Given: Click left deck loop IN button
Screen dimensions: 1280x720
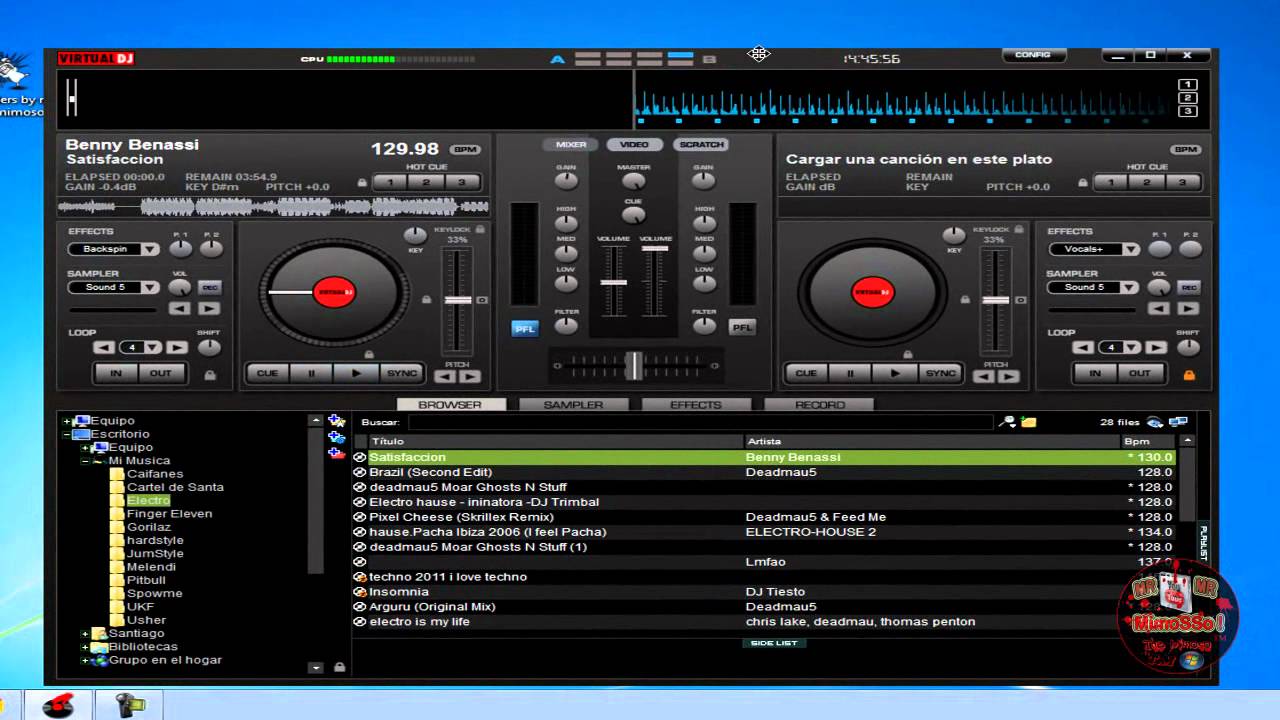Looking at the screenshot, I should [x=116, y=373].
